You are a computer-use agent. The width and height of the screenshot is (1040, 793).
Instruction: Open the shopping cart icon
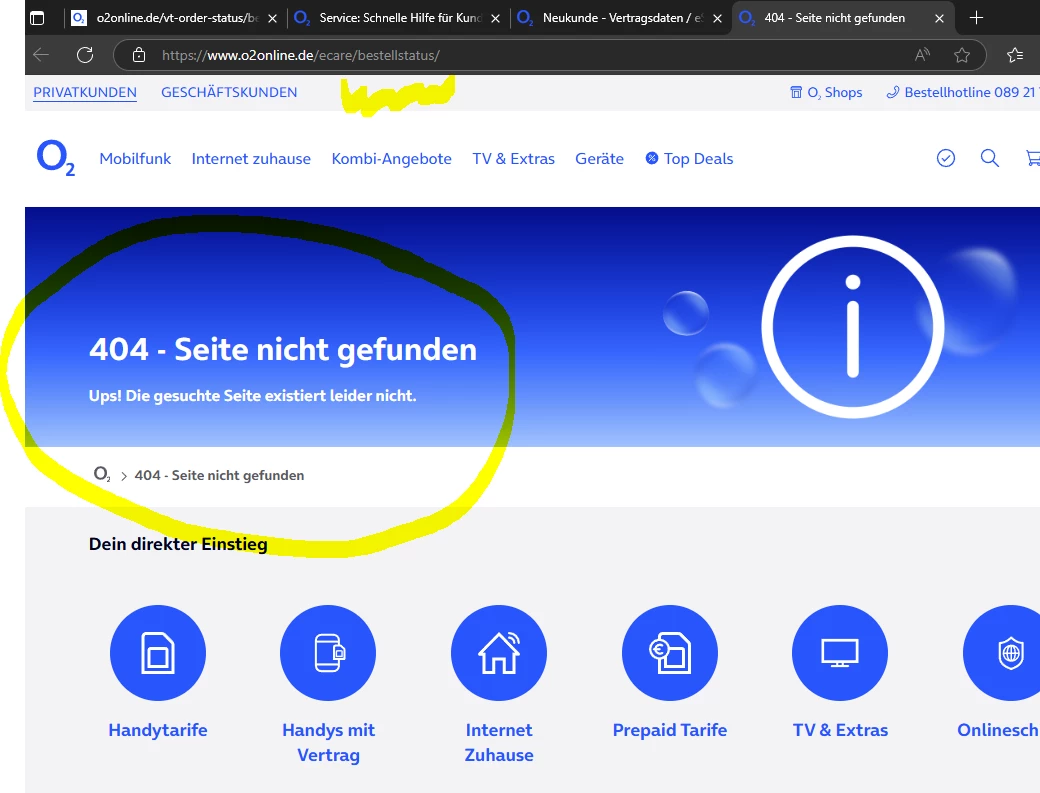click(1033, 158)
